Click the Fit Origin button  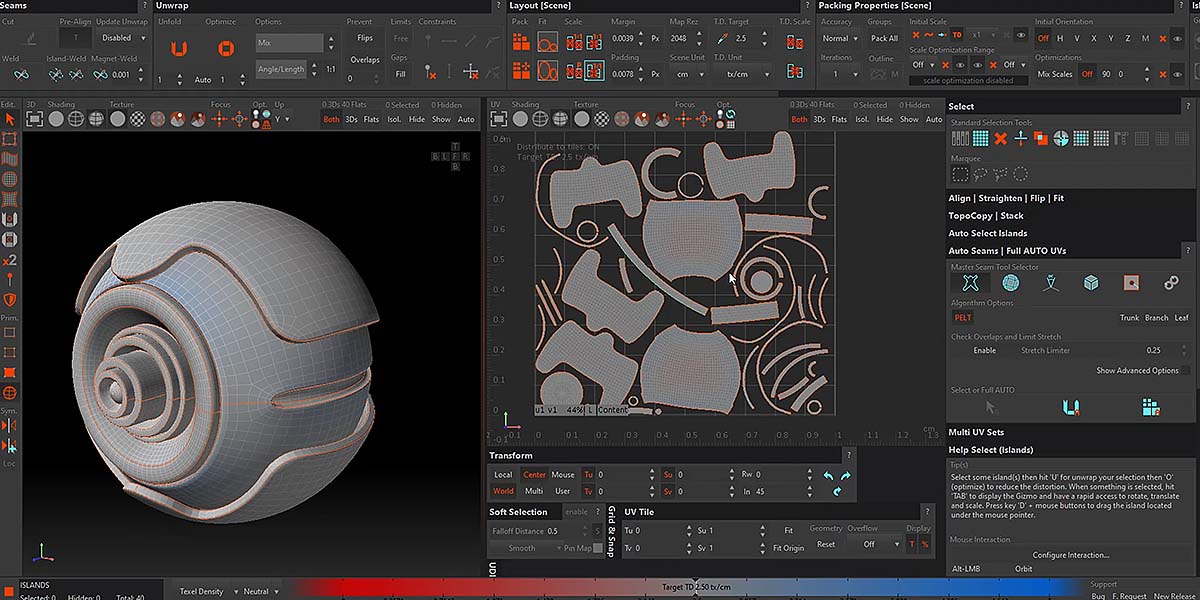(x=788, y=548)
